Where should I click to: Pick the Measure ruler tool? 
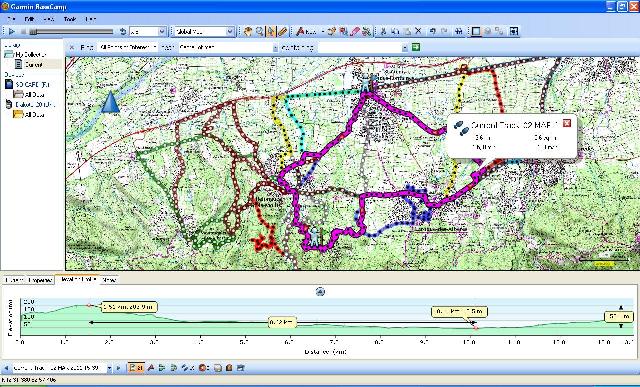click(282, 31)
